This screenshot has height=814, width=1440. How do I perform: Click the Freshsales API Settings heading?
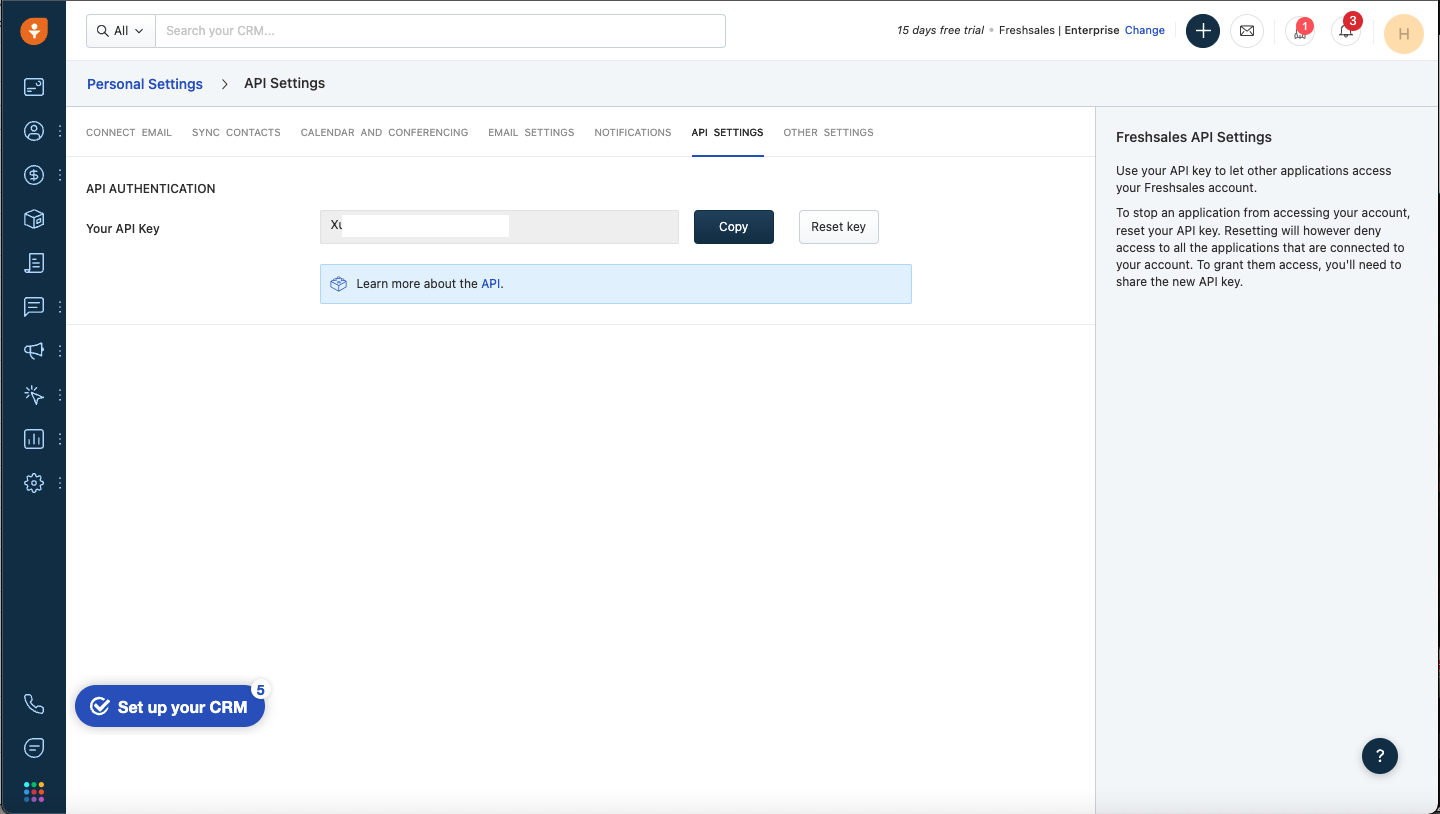[x=1194, y=137]
